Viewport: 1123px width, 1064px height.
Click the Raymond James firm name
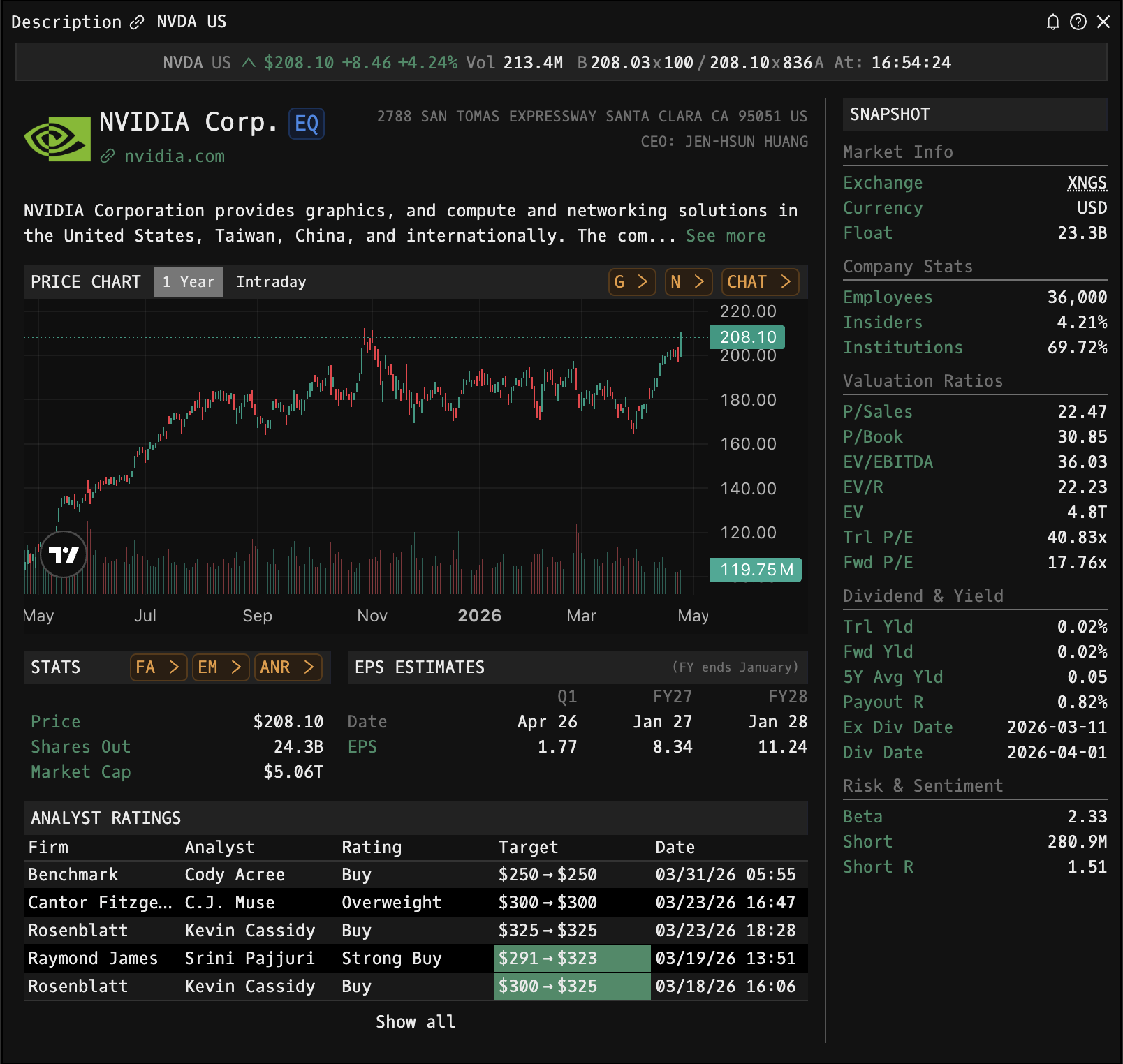[x=93, y=959]
